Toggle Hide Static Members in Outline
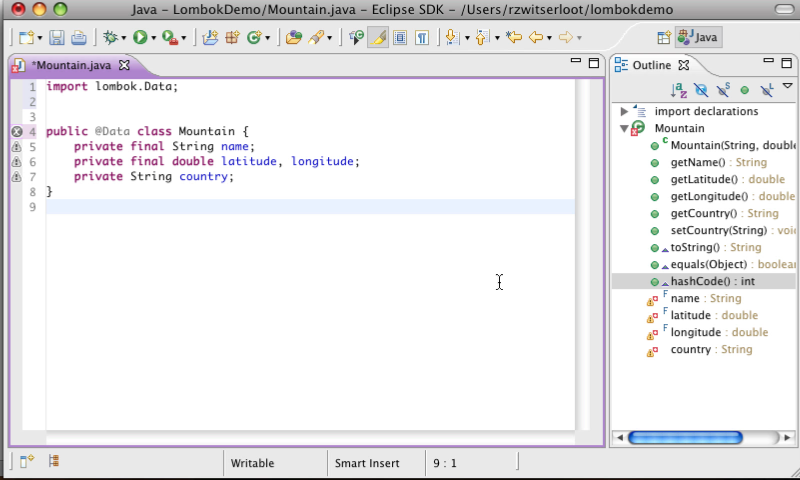The height and width of the screenshot is (480, 800). pyautogui.click(x=723, y=90)
